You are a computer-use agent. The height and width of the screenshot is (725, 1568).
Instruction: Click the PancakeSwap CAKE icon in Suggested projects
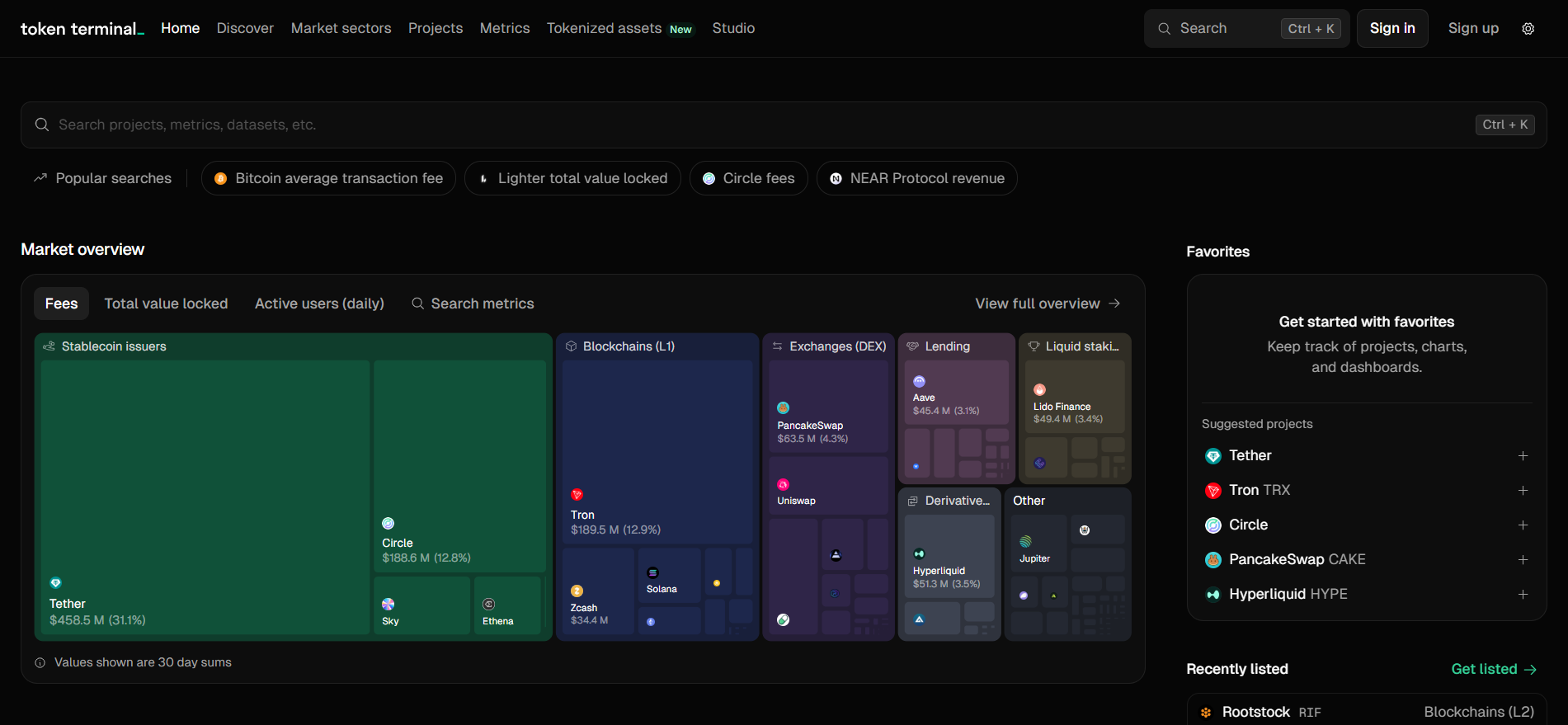(1213, 560)
